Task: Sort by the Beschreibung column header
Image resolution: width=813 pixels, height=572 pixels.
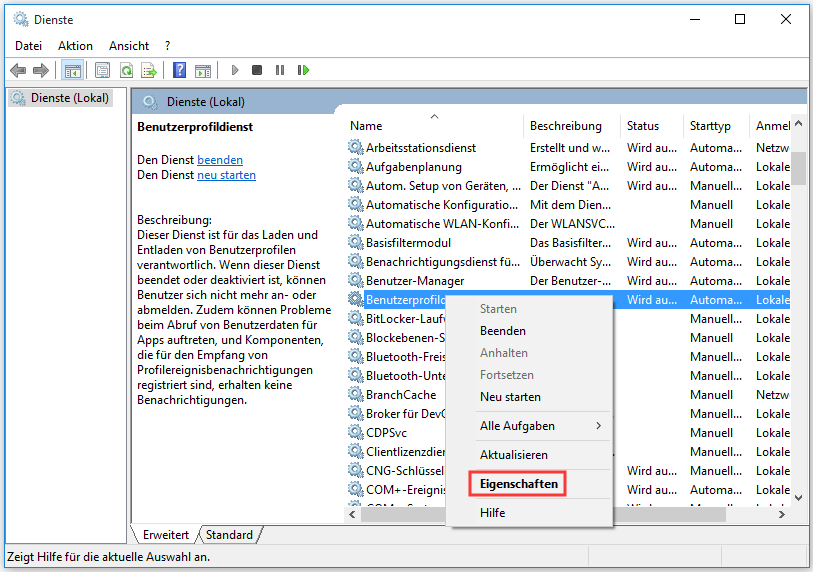Action: (x=572, y=125)
